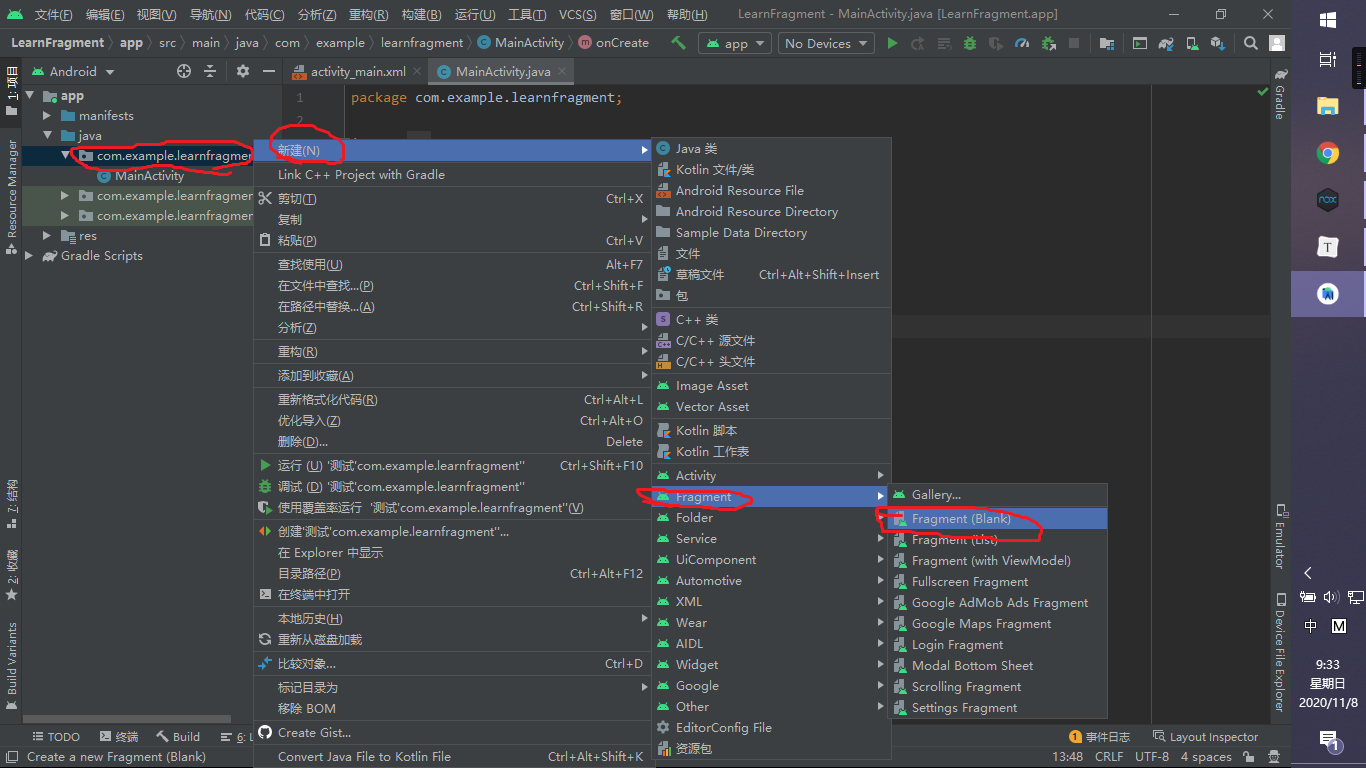Open Project panel gear settings
The image size is (1366, 768).
point(242,71)
